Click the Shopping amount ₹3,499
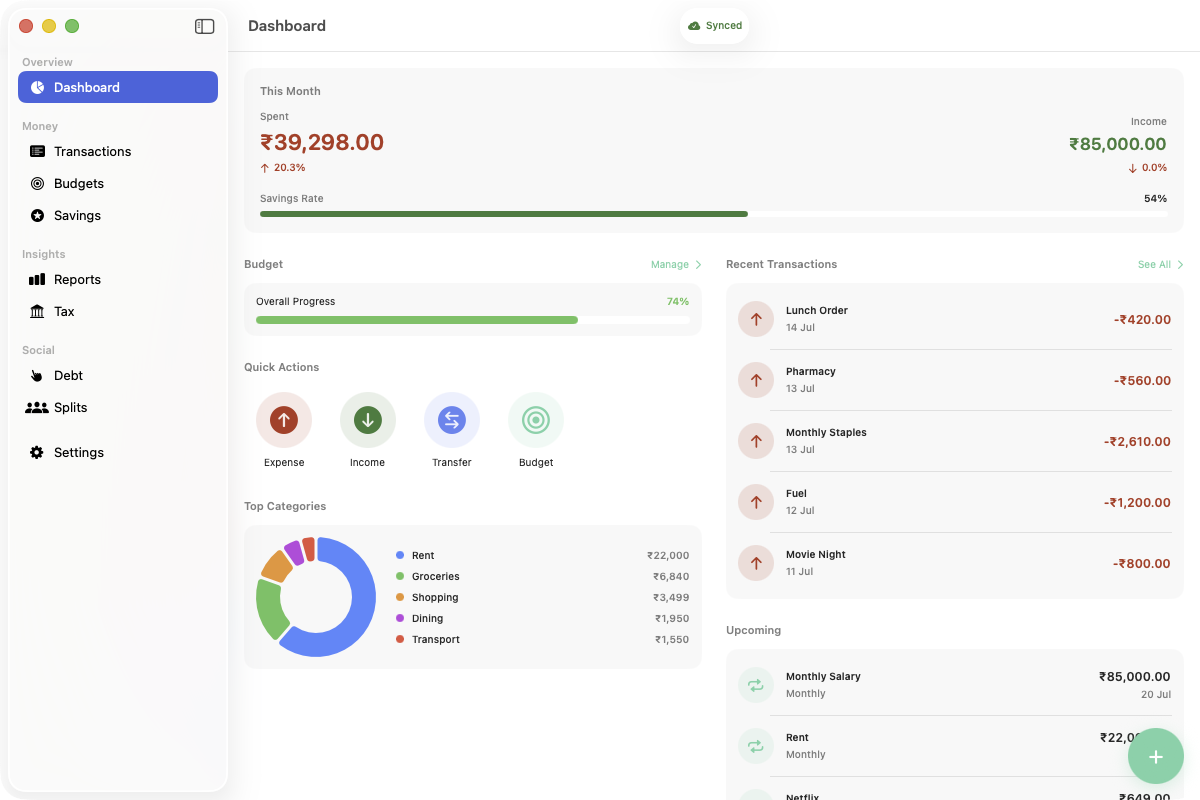The width and height of the screenshot is (1200, 800). pos(671,598)
